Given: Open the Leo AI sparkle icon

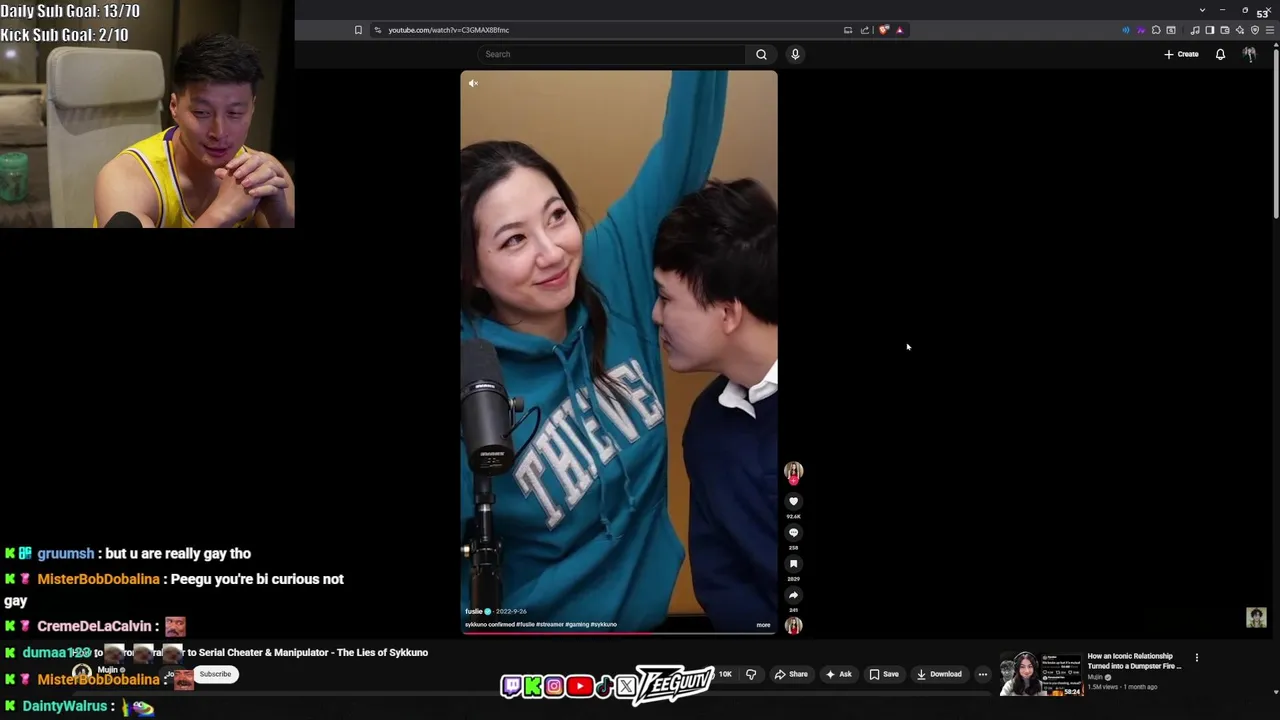Looking at the screenshot, I should click(1240, 30).
